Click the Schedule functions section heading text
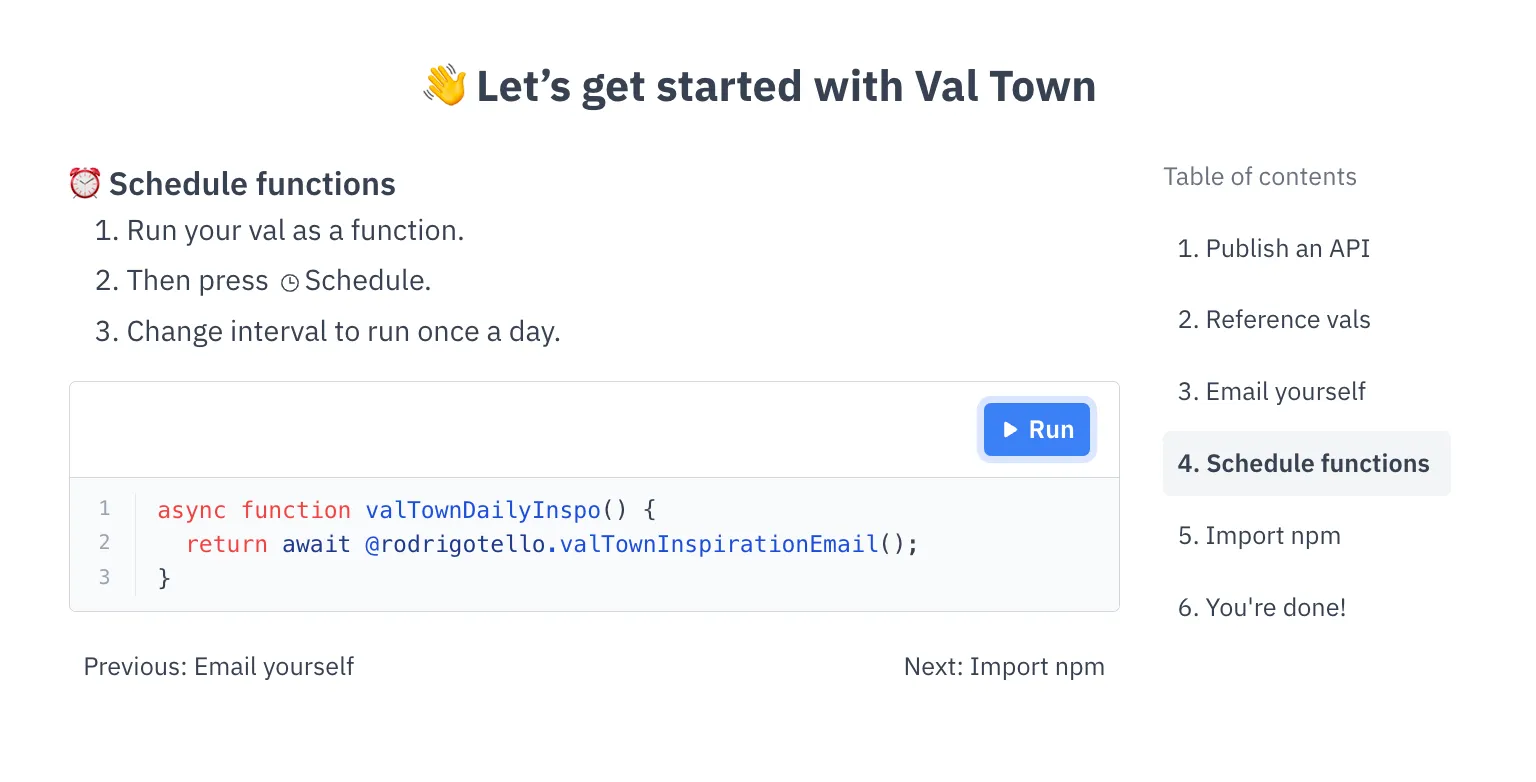 [252, 184]
